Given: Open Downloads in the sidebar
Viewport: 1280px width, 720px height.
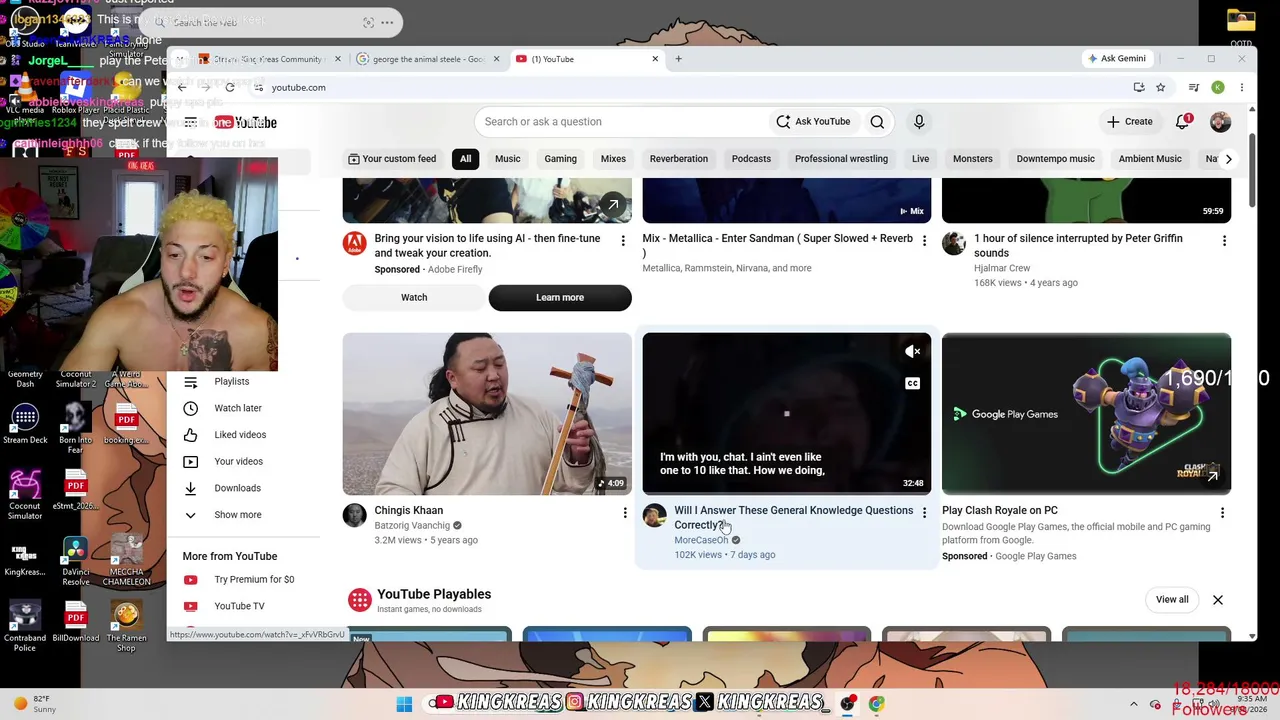Looking at the screenshot, I should point(237,488).
